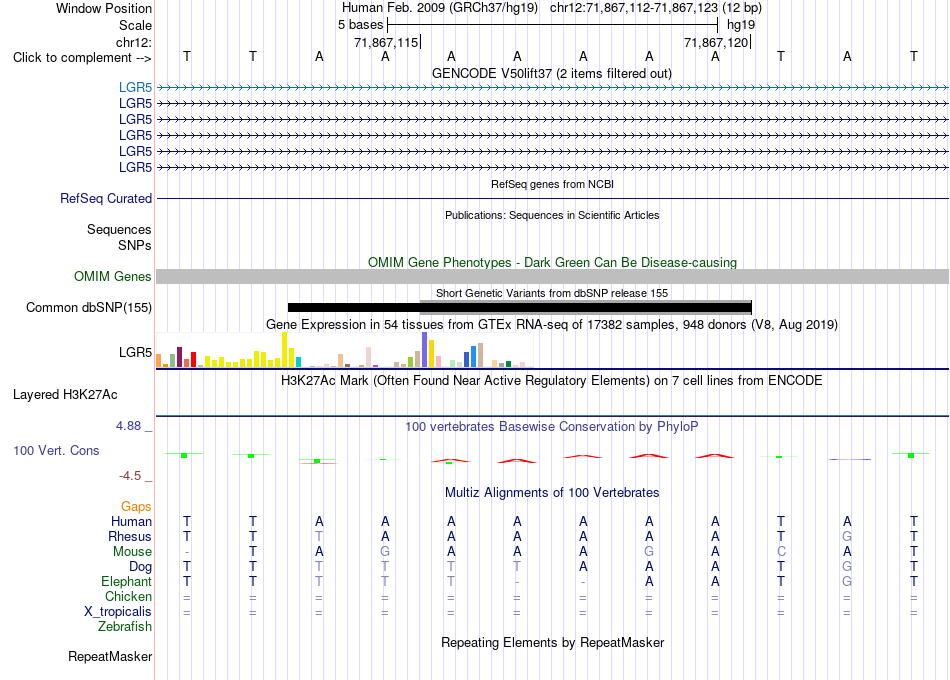
Task: Select the Dog species label
Action: coord(140,567)
